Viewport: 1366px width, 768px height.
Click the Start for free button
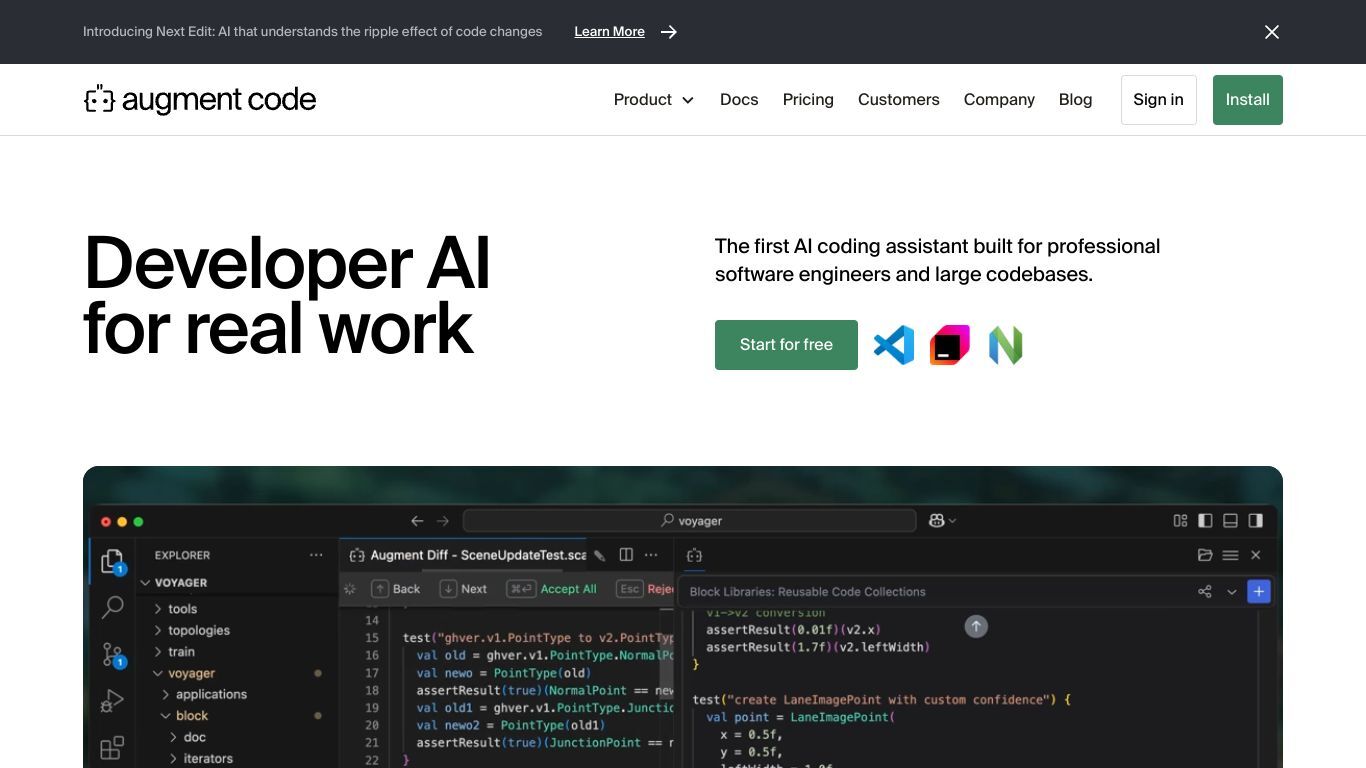(786, 345)
